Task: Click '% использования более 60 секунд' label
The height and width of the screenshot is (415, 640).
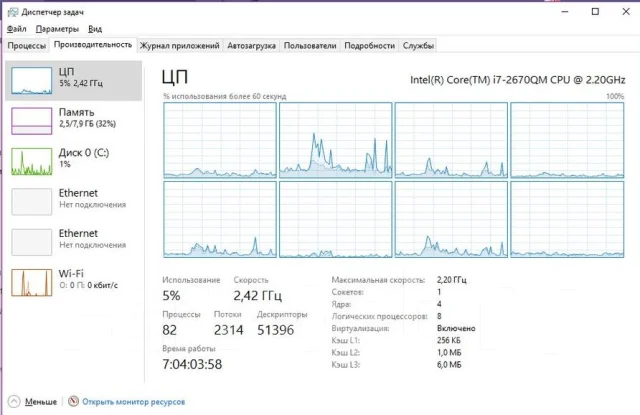Action: point(224,96)
